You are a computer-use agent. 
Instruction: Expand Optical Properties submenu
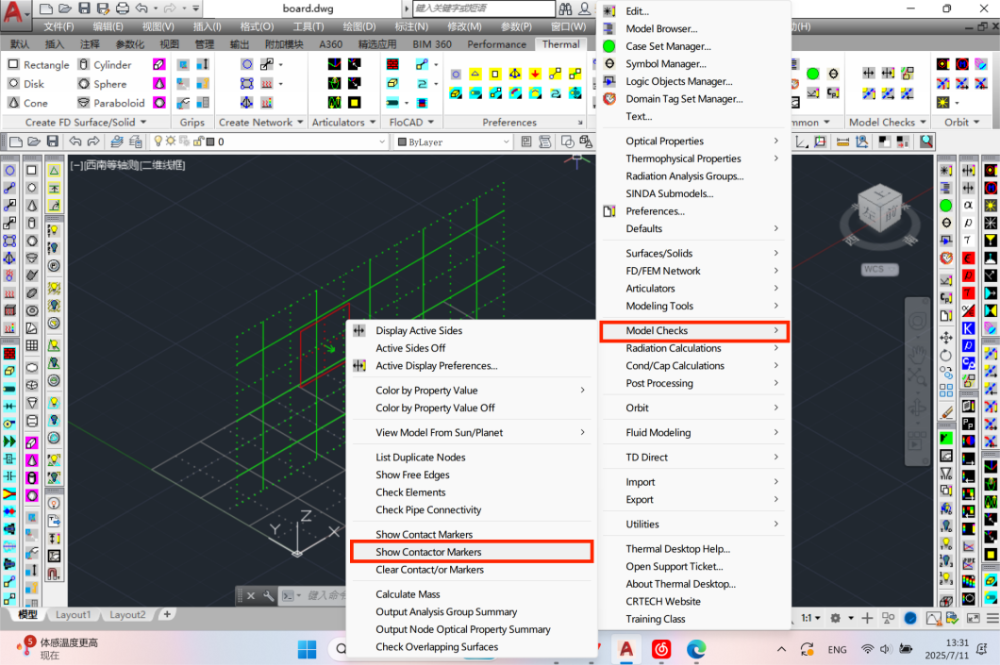click(x=695, y=141)
